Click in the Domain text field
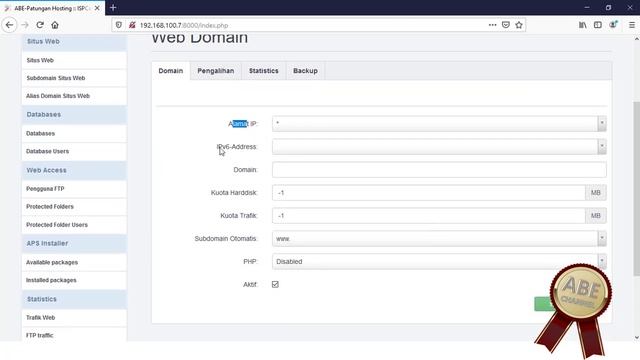The height and width of the screenshot is (360, 640). (439, 169)
